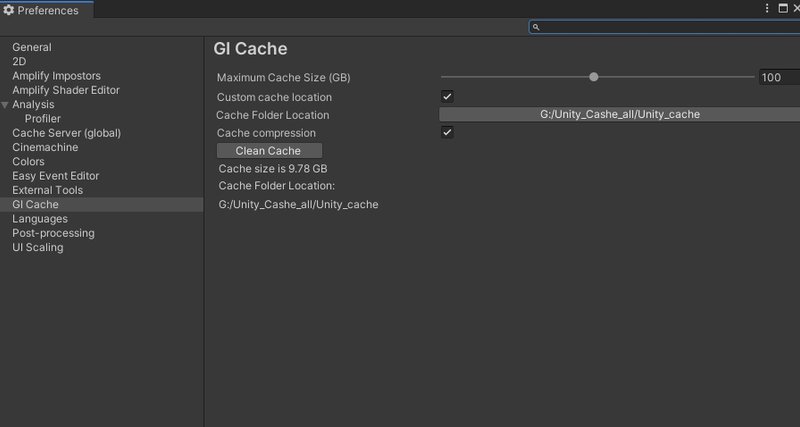Toggle the Cache compression checkbox
Viewport: 800px width, 427px height.
click(x=447, y=132)
